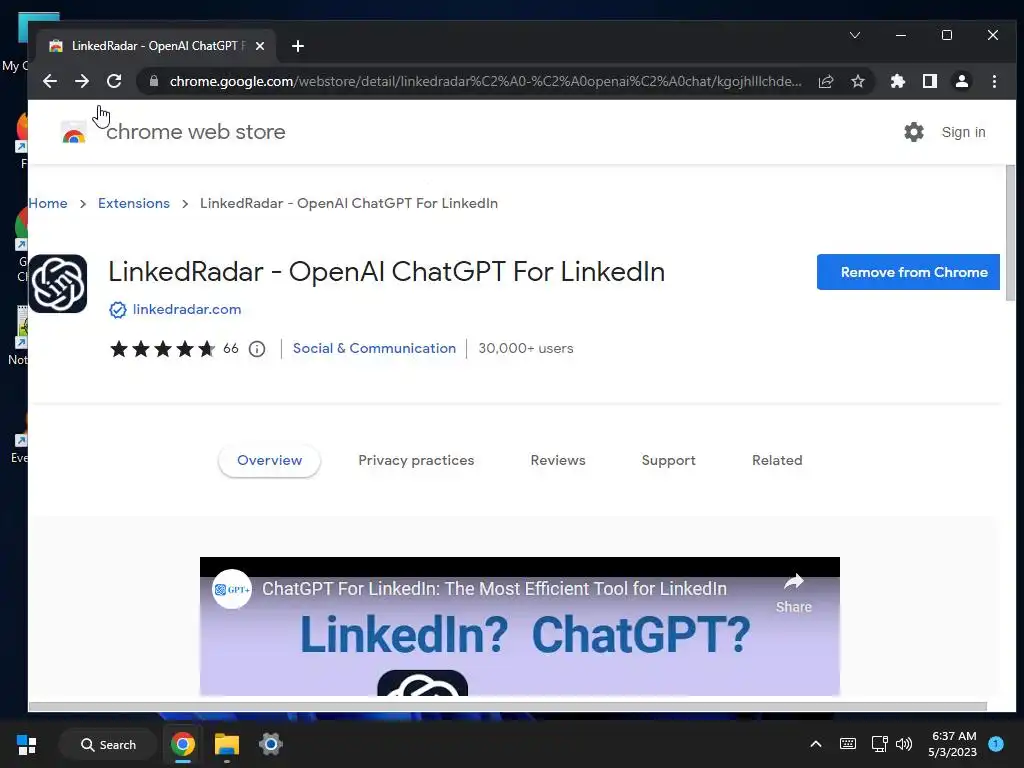This screenshot has height=768, width=1024.
Task: Open notification center badge
Action: click(x=996, y=743)
